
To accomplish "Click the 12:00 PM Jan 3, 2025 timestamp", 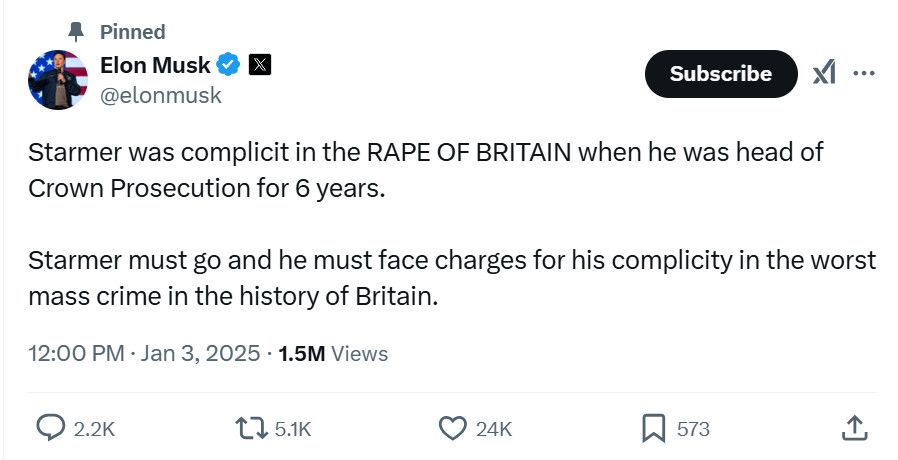I will click(144, 353).
